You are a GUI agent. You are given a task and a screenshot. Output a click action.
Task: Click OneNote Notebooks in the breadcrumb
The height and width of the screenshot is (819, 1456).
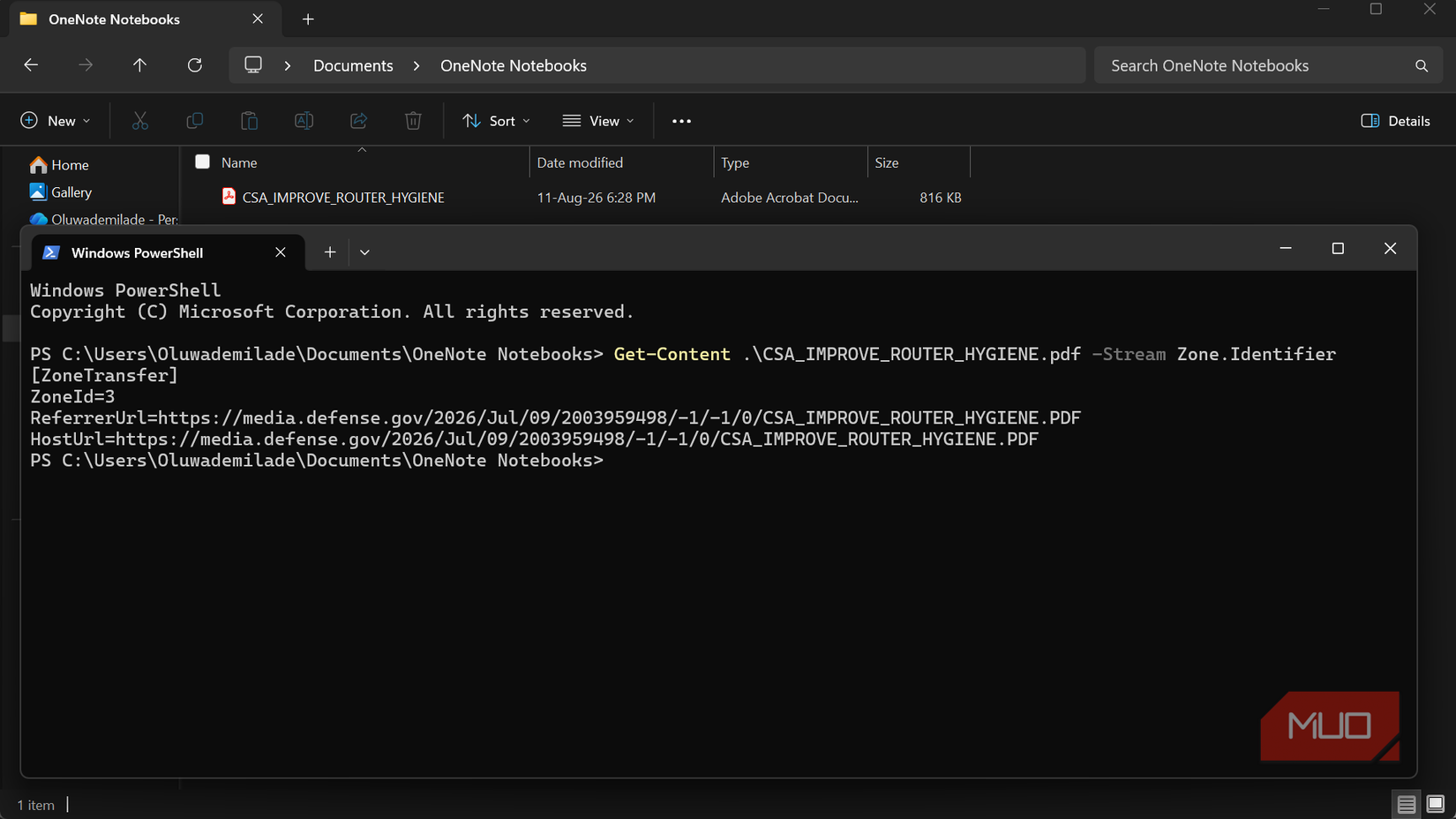[514, 66]
